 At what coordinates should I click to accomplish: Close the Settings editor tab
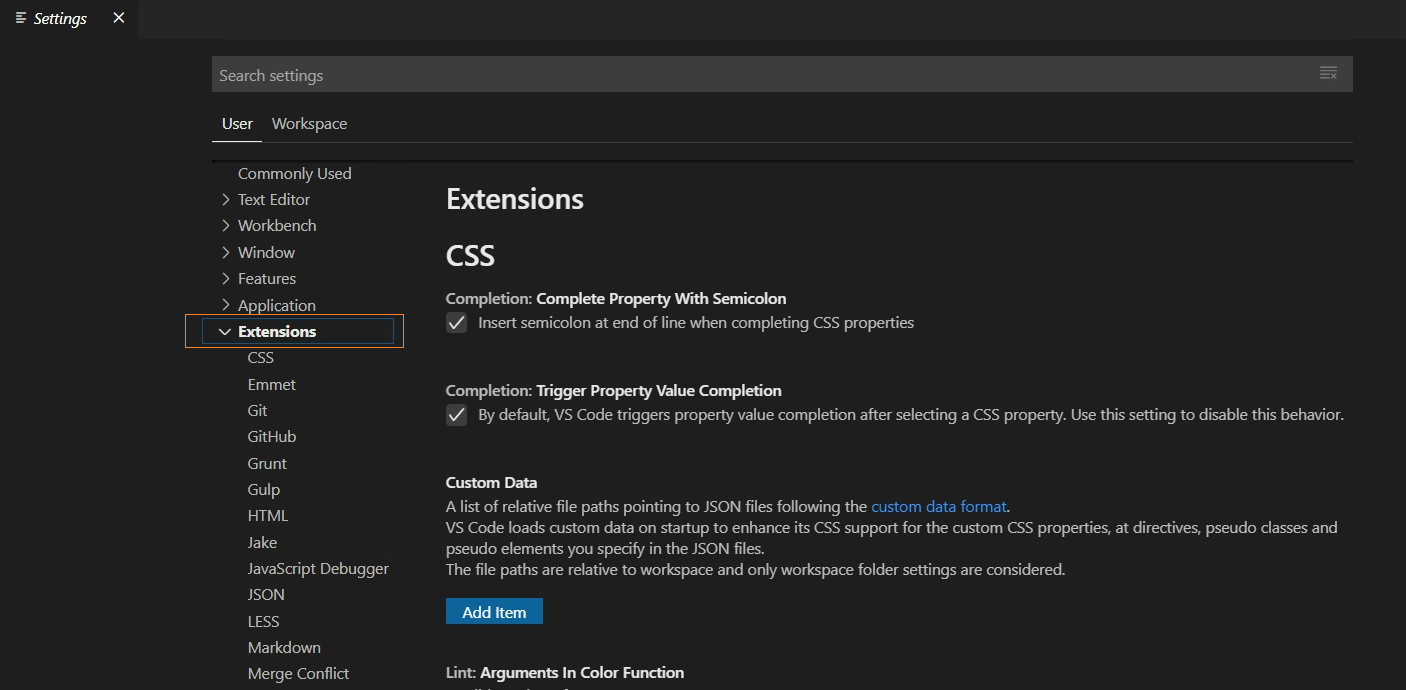pyautogui.click(x=119, y=18)
